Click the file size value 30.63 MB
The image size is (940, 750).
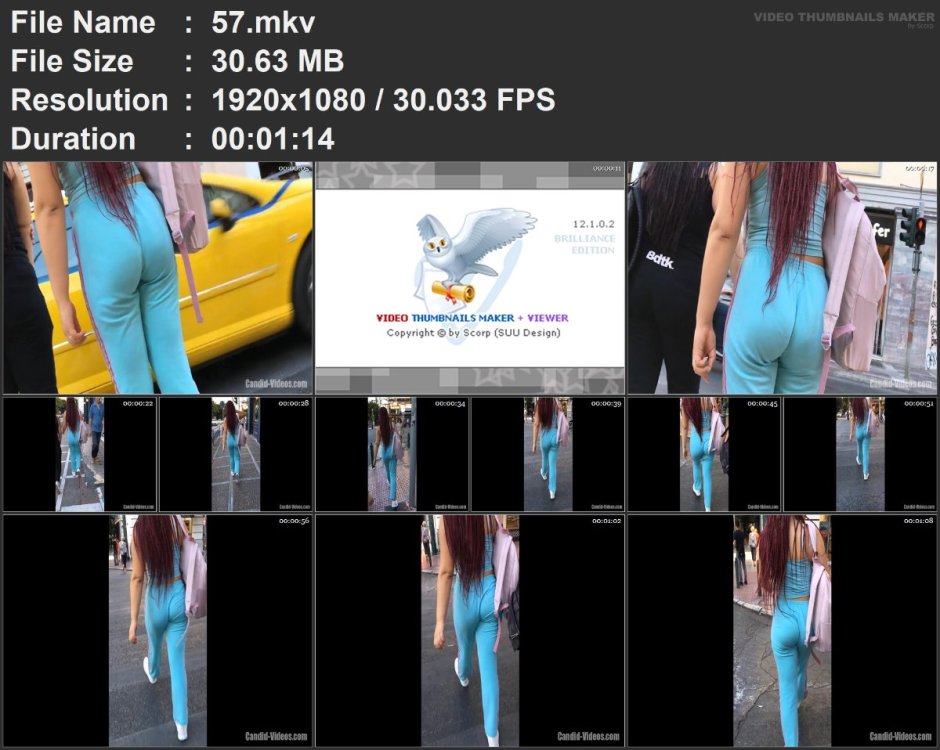[278, 61]
